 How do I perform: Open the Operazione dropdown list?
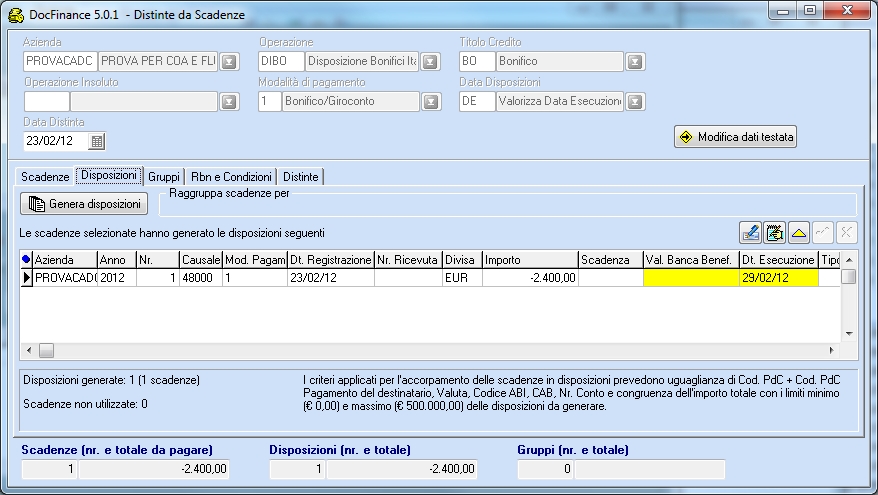point(430,62)
